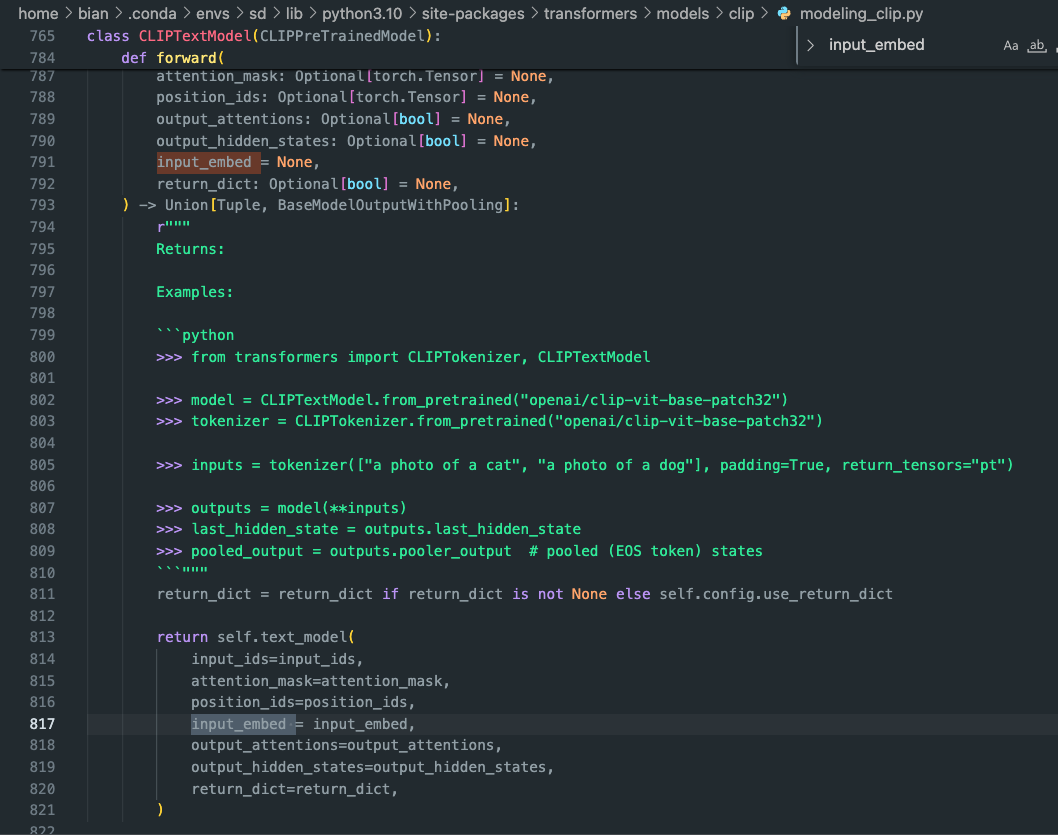Screen dimensions: 1058x835
Task: Click the Python file icon beside modeling_clip.py
Action: click(x=783, y=13)
